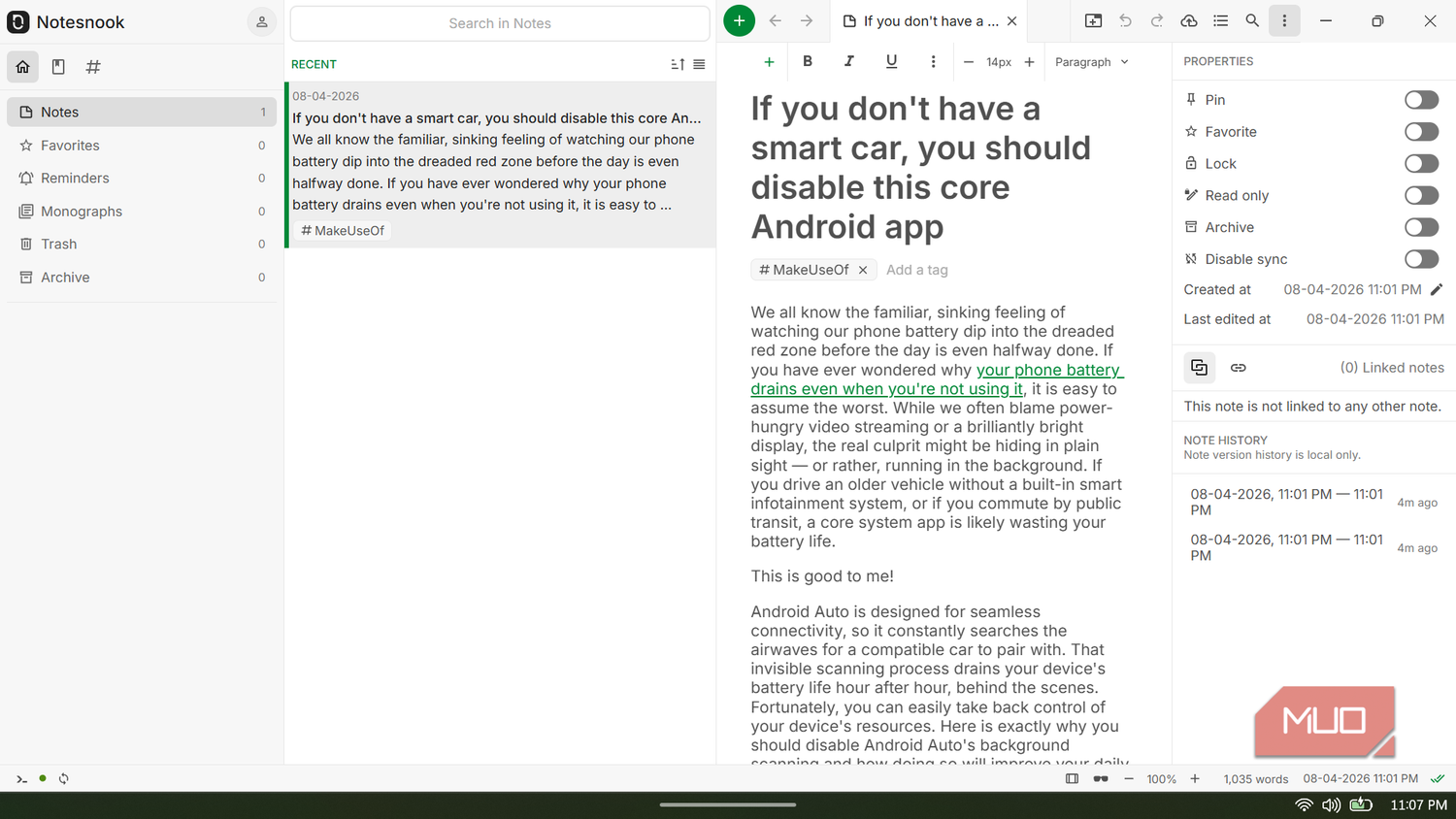
Task: Open table of contents icon
Action: click(x=1221, y=20)
